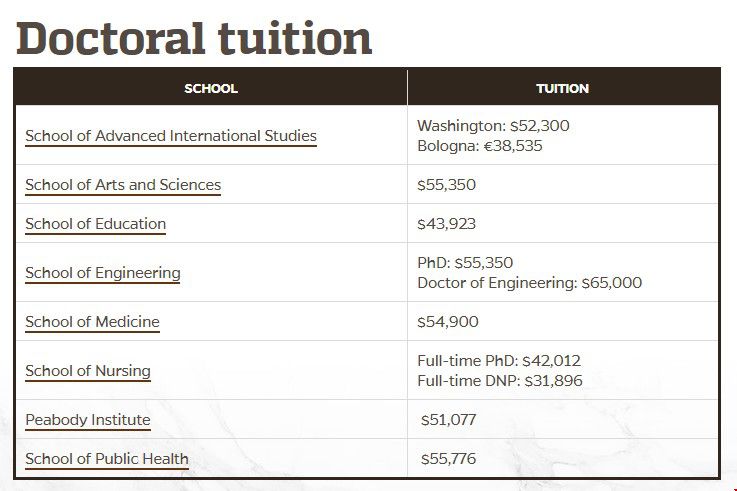Viewport: 737px width, 491px height.
Task: Click the SCHOOL column header
Action: tap(211, 88)
